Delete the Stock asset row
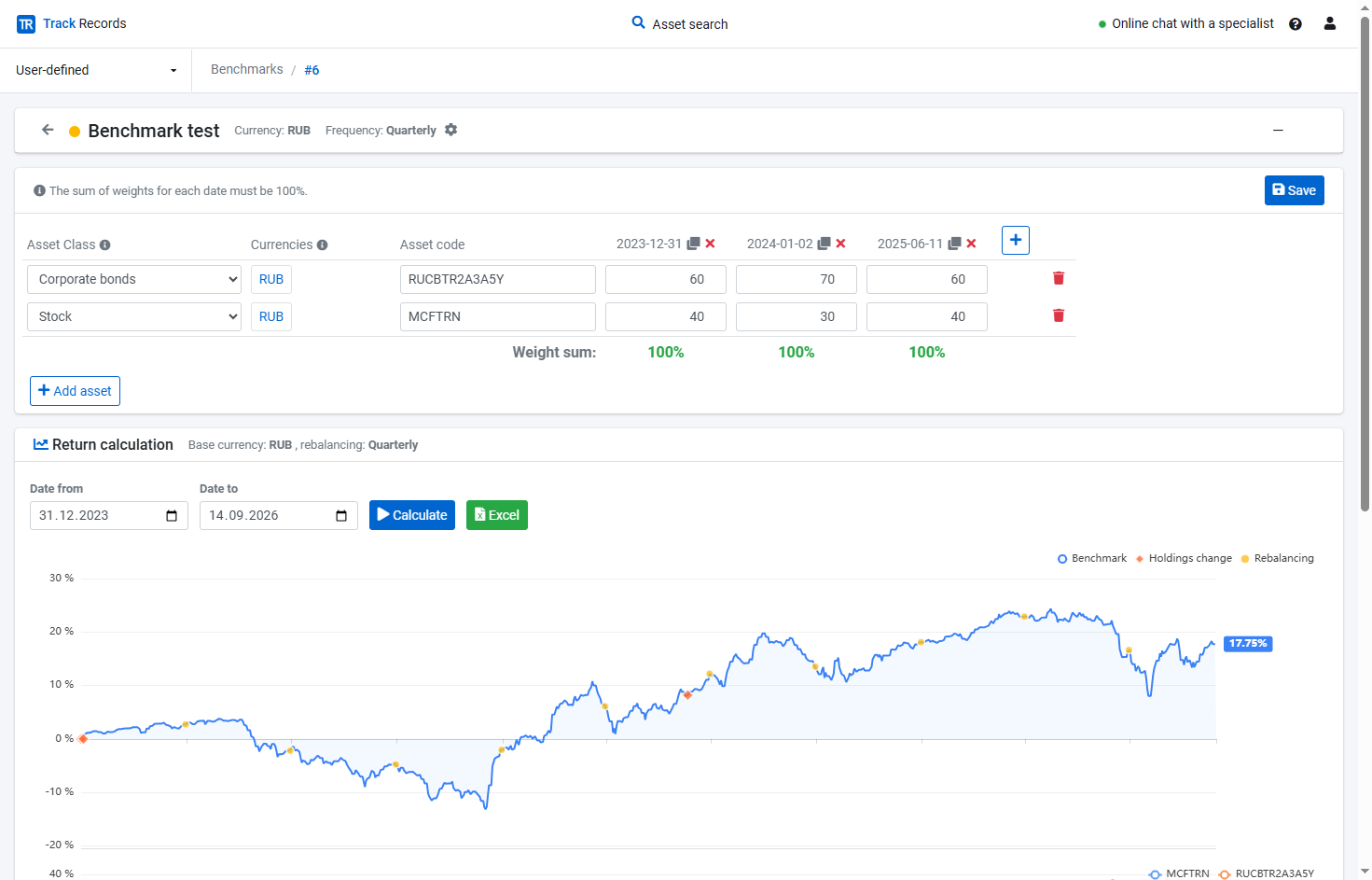This screenshot has width=1372, height=880. (1059, 315)
